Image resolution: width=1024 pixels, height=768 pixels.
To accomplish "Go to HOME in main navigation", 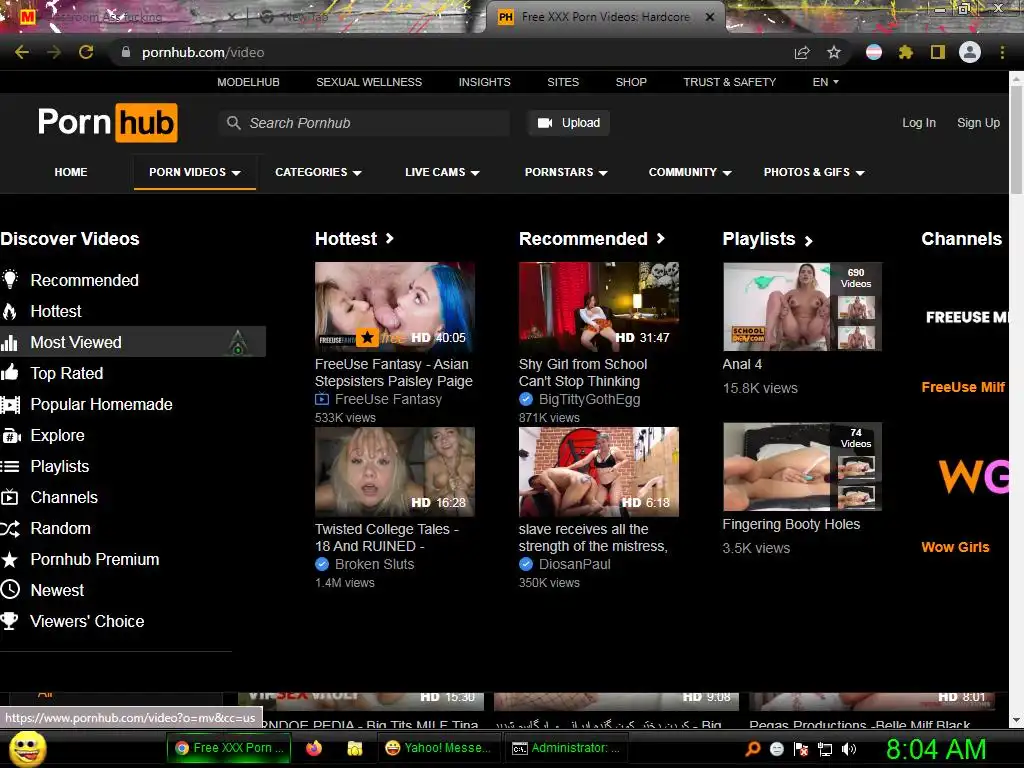I will pyautogui.click(x=71, y=172).
